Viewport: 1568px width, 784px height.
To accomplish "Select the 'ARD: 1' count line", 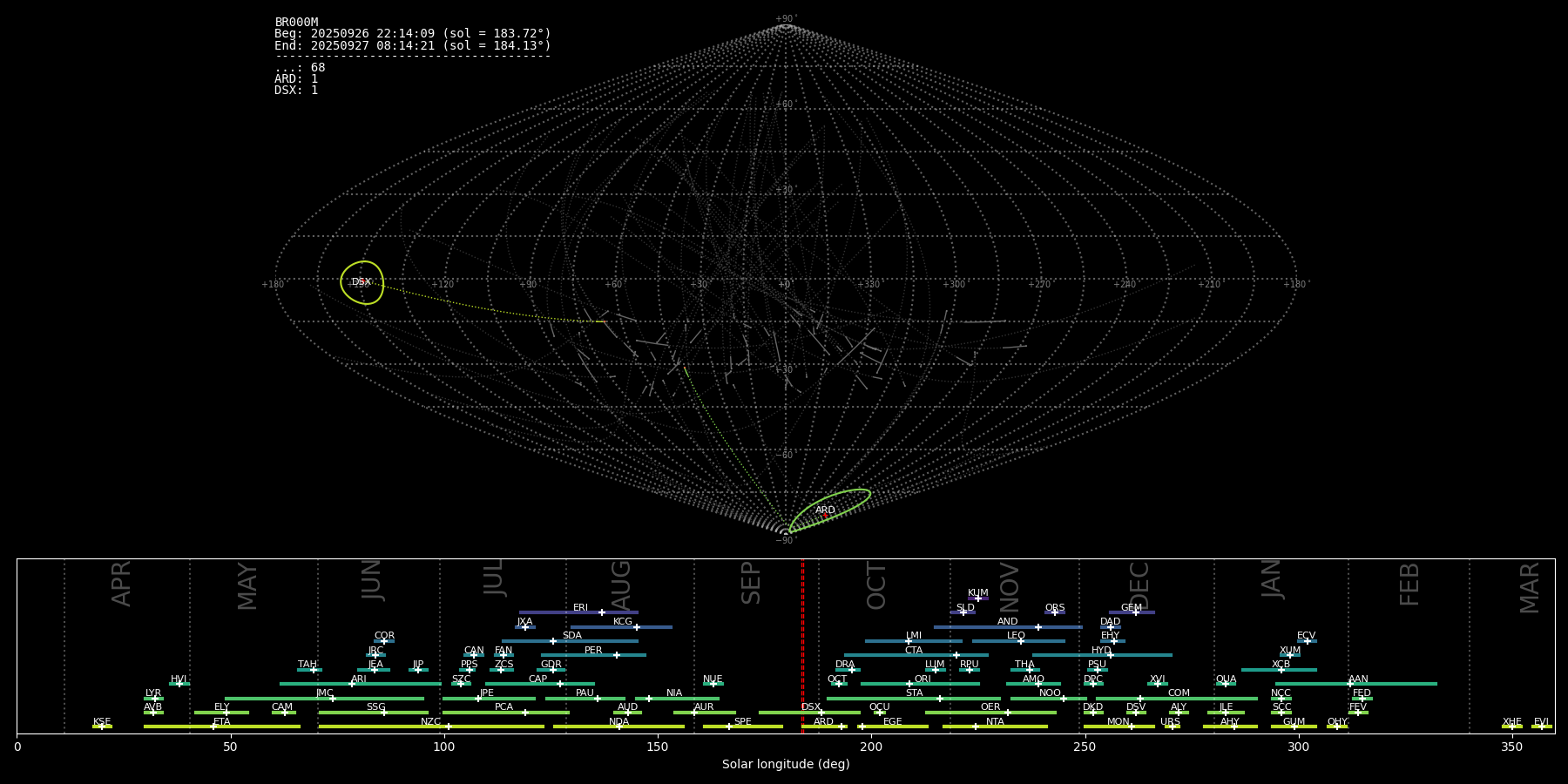I will pyautogui.click(x=296, y=79).
